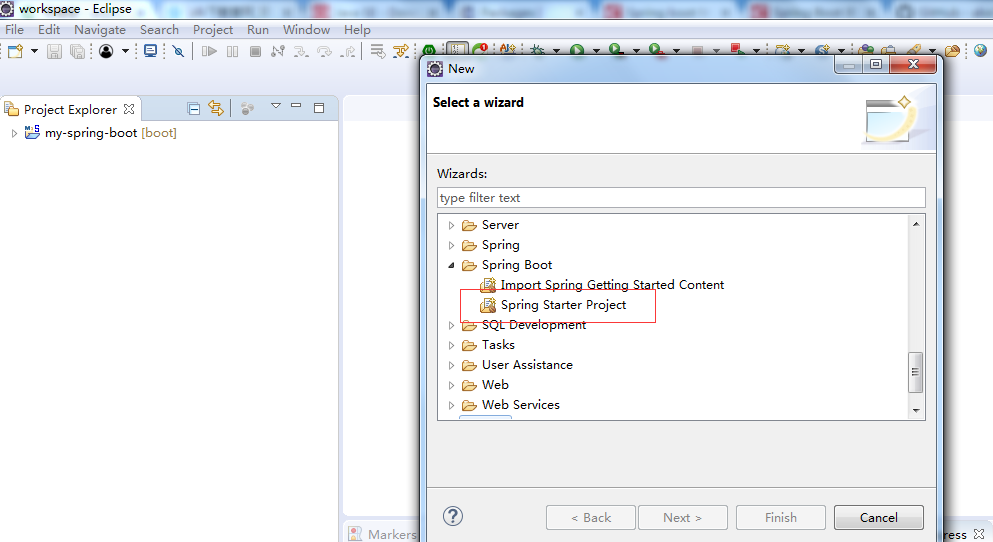Click the Next button
Viewport: 993px width, 542px height.
(683, 518)
